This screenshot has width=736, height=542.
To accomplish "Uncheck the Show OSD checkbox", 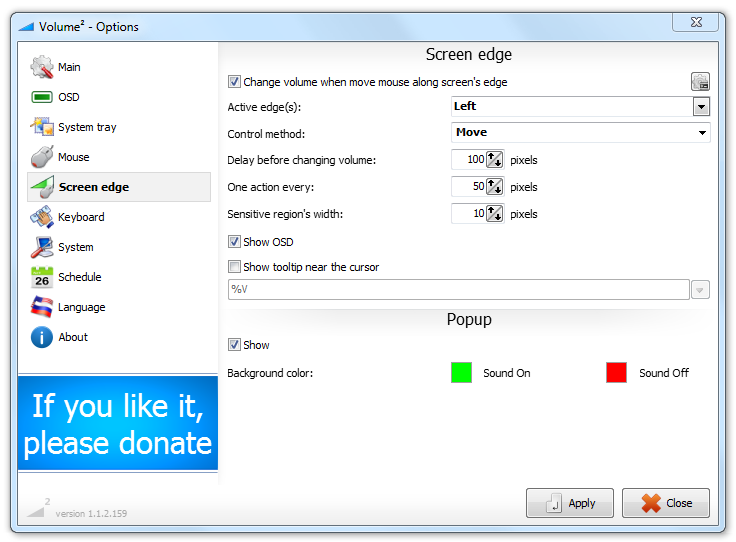I will [234, 242].
